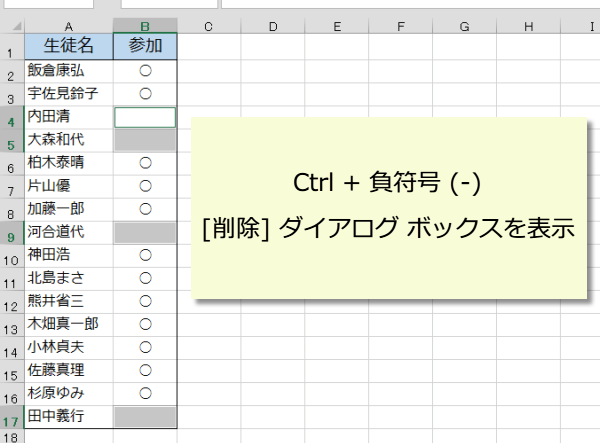Select the 参加 header cell
This screenshot has width=600, height=443.
[x=145, y=47]
